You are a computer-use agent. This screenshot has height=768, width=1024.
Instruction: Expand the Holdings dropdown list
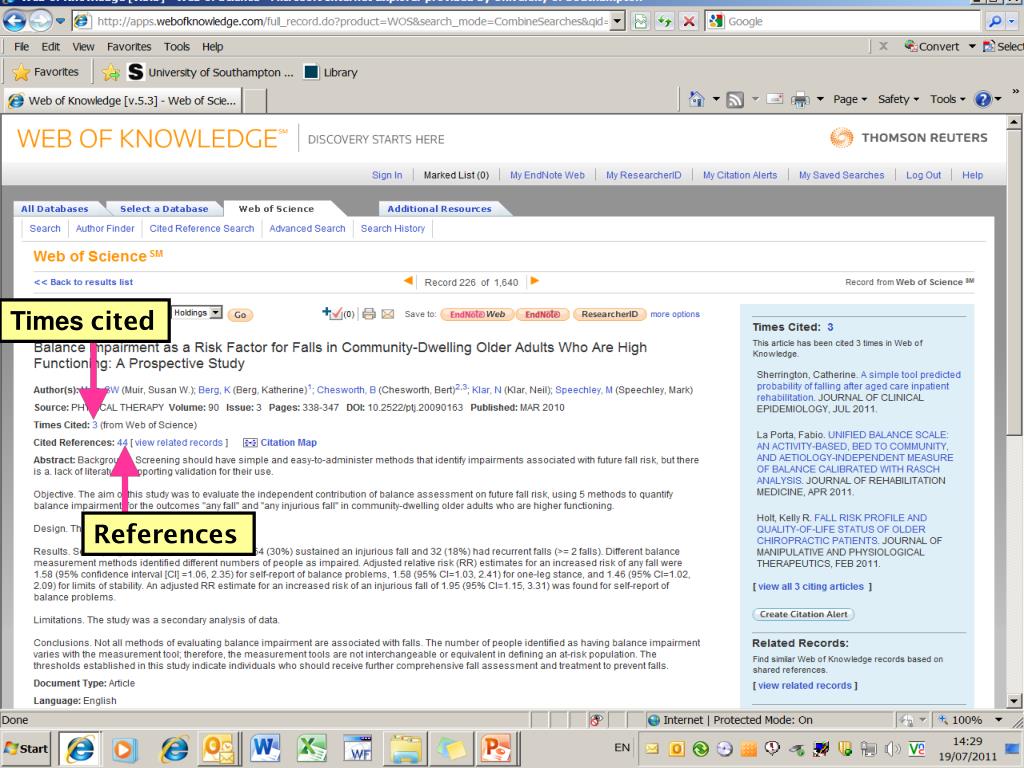[x=216, y=313]
